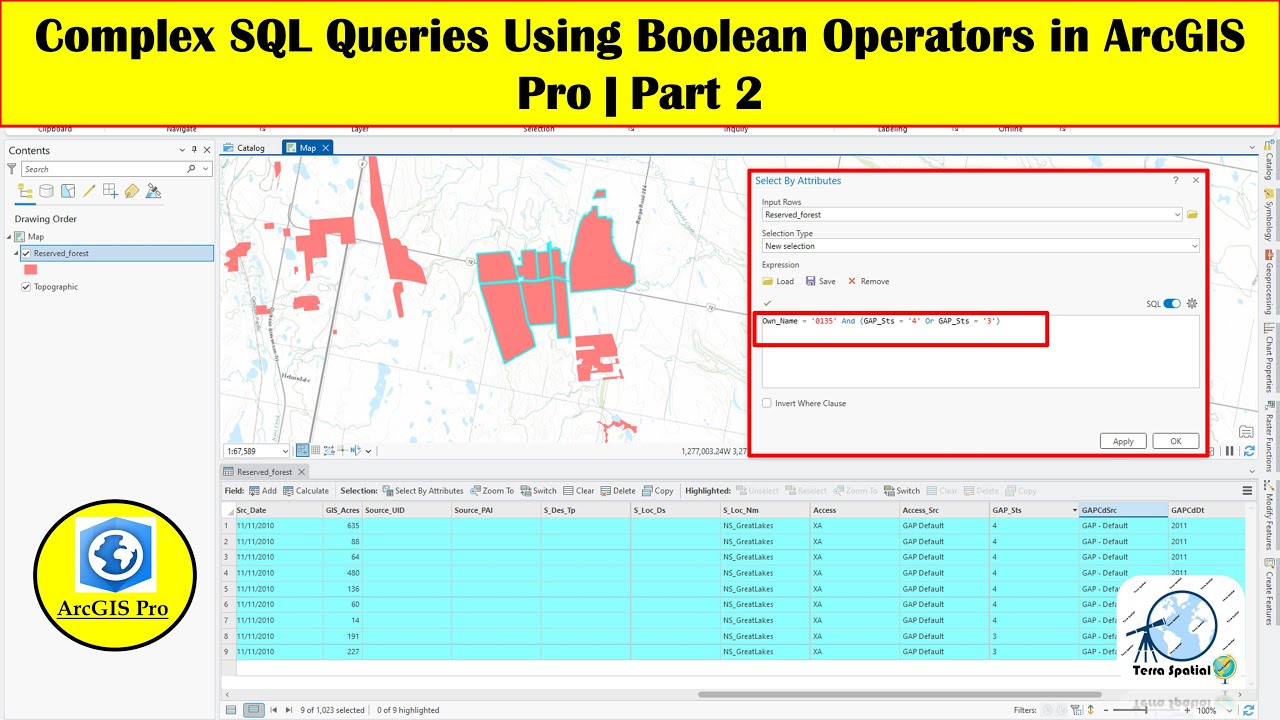Select List By Labeling tag icon
This screenshot has height=720, width=1280.
(132, 191)
